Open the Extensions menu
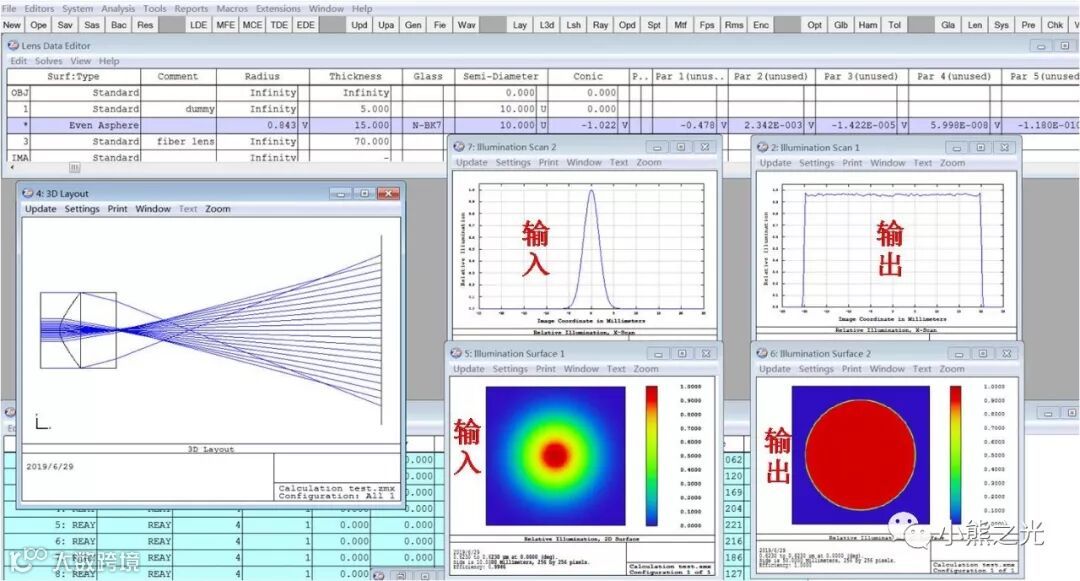Screen dimensions: 1080x581 [278, 8]
